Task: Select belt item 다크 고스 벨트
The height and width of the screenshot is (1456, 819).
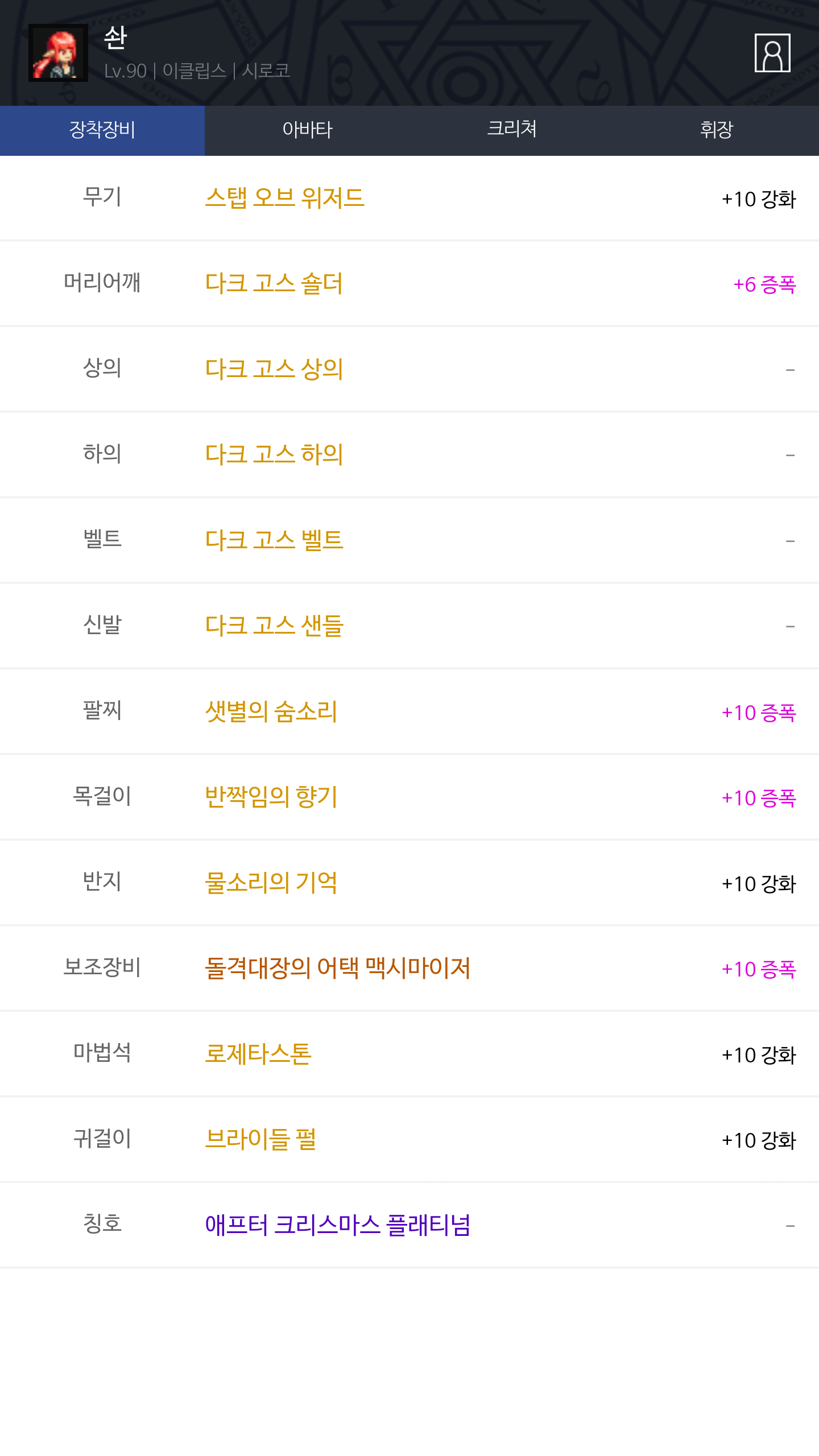Action: tap(274, 540)
